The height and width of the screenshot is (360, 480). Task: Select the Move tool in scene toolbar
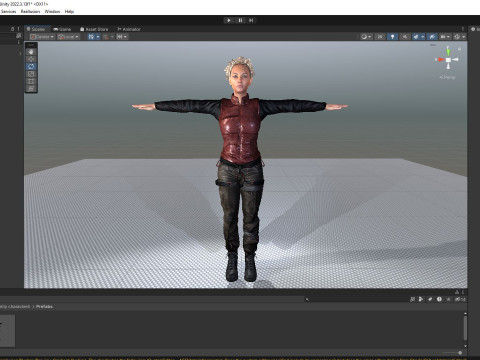pos(31,59)
